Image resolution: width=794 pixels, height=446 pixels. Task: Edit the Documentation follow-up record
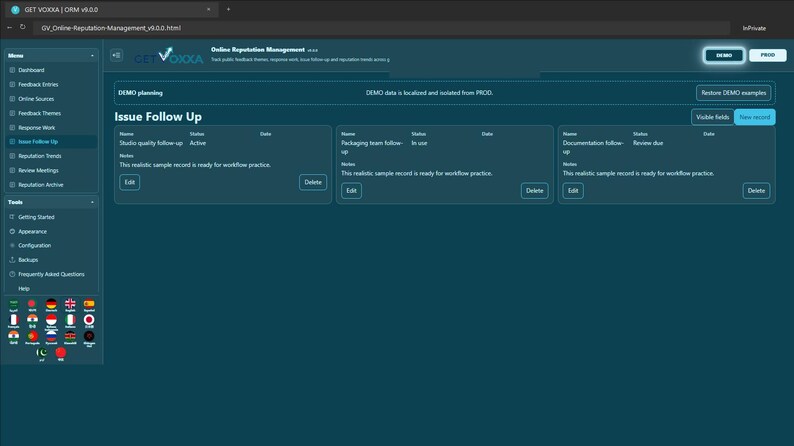(x=573, y=191)
